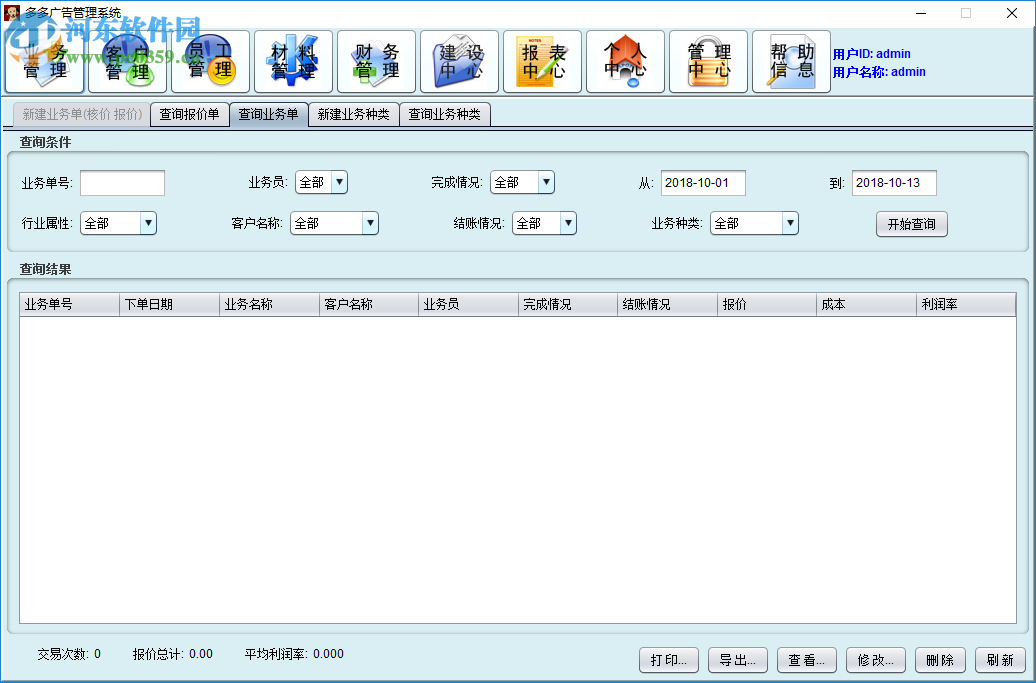Open the 业务种类 dropdown

tap(789, 223)
